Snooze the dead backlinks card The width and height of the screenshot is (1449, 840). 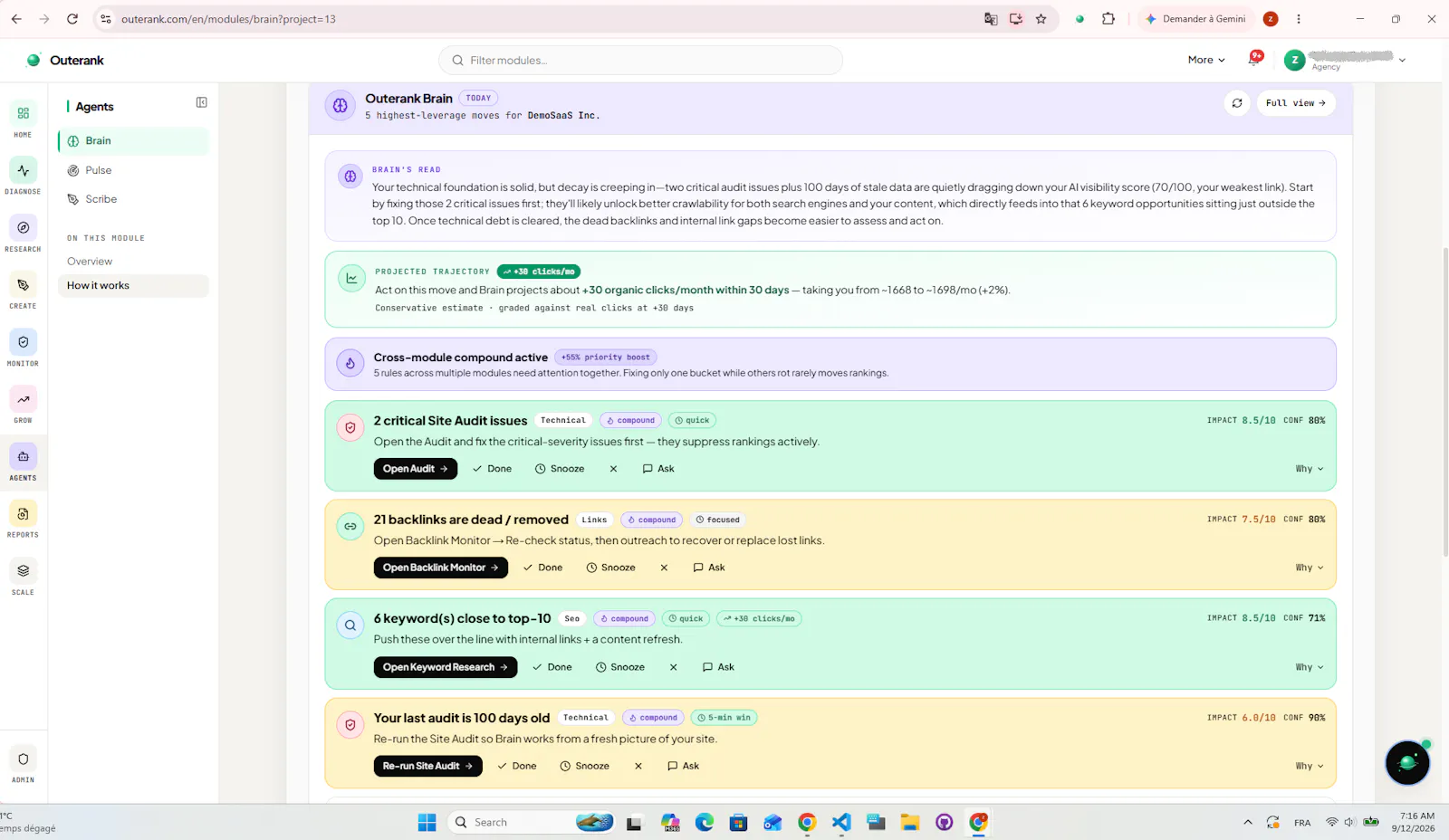click(610, 568)
